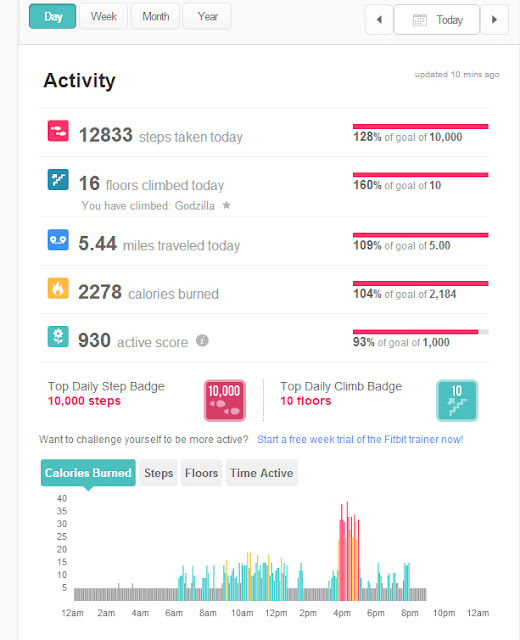Image resolution: width=520 pixels, height=640 pixels.
Task: Open the active score info icon
Action: [x=202, y=340]
